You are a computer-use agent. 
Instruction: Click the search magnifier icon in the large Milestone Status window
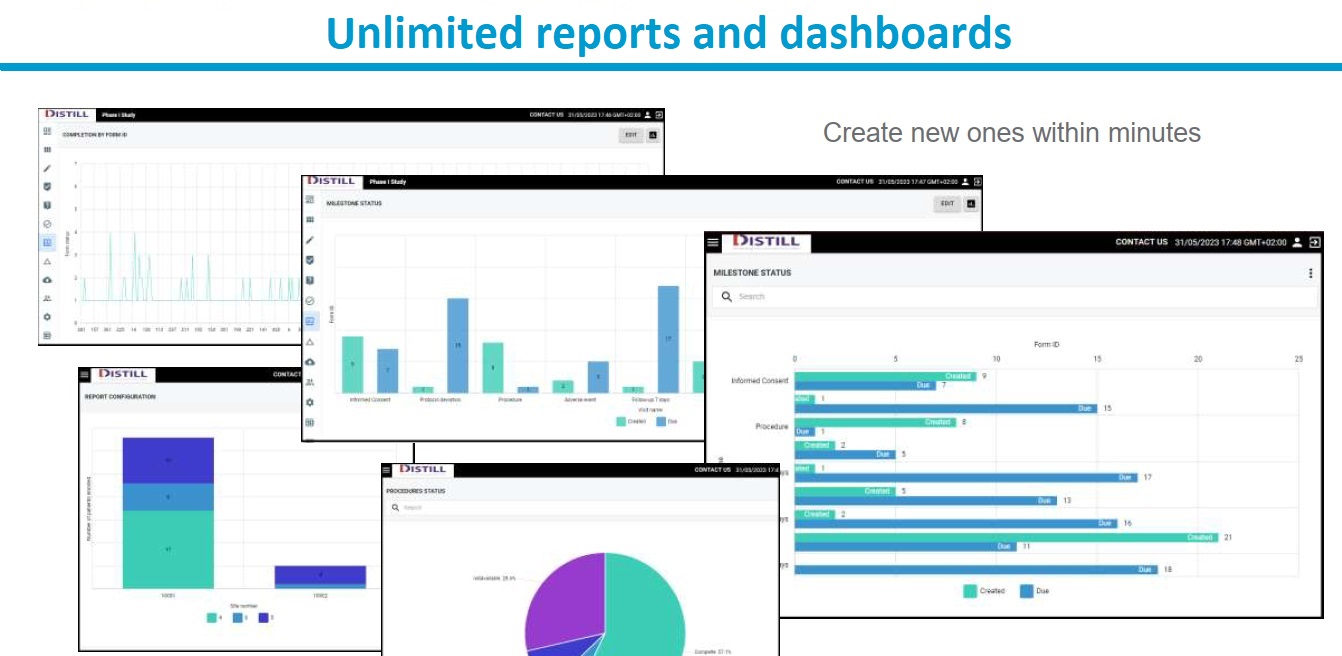(727, 297)
